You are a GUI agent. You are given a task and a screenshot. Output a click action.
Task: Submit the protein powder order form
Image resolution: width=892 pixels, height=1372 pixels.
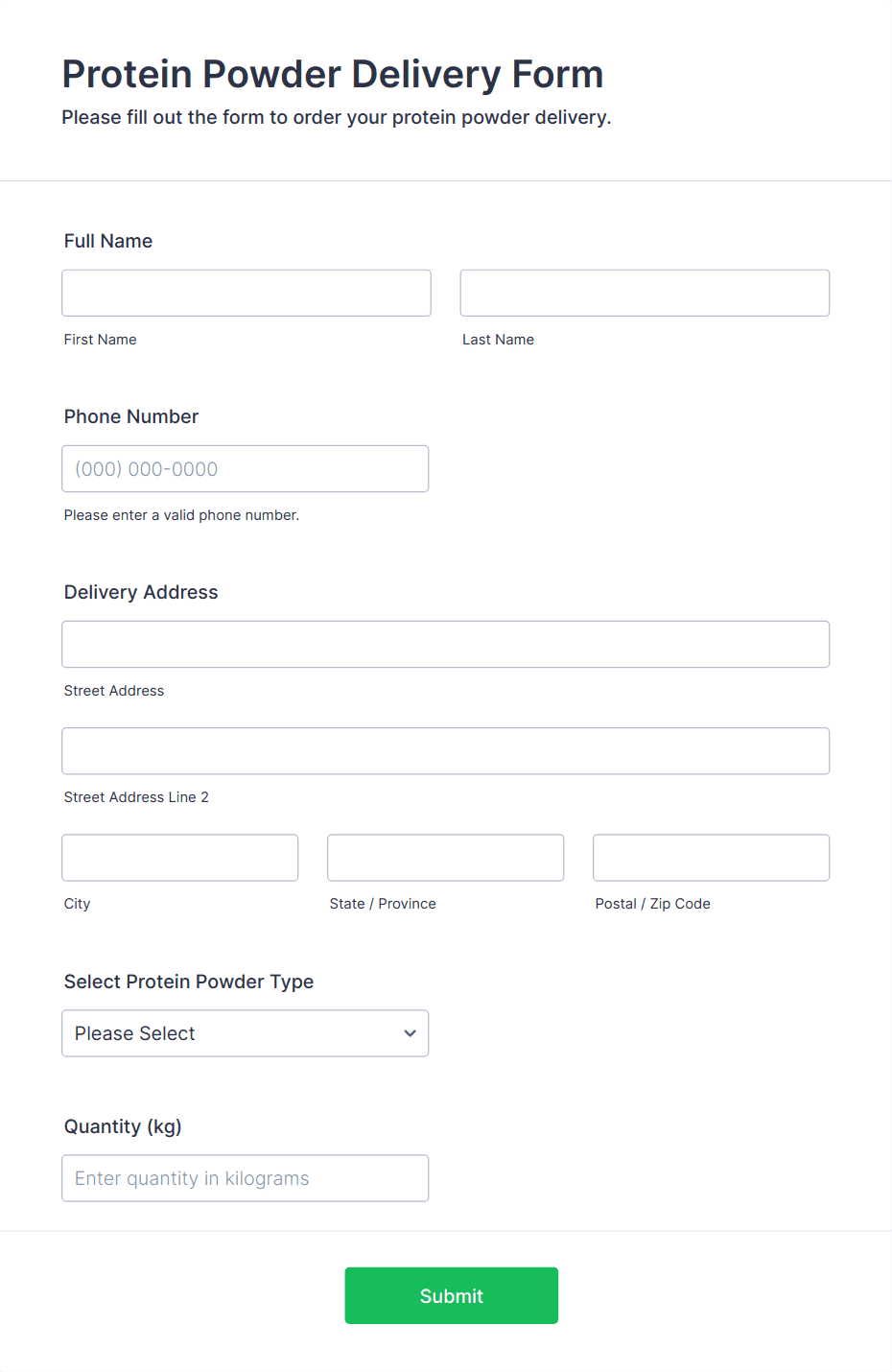point(452,1295)
